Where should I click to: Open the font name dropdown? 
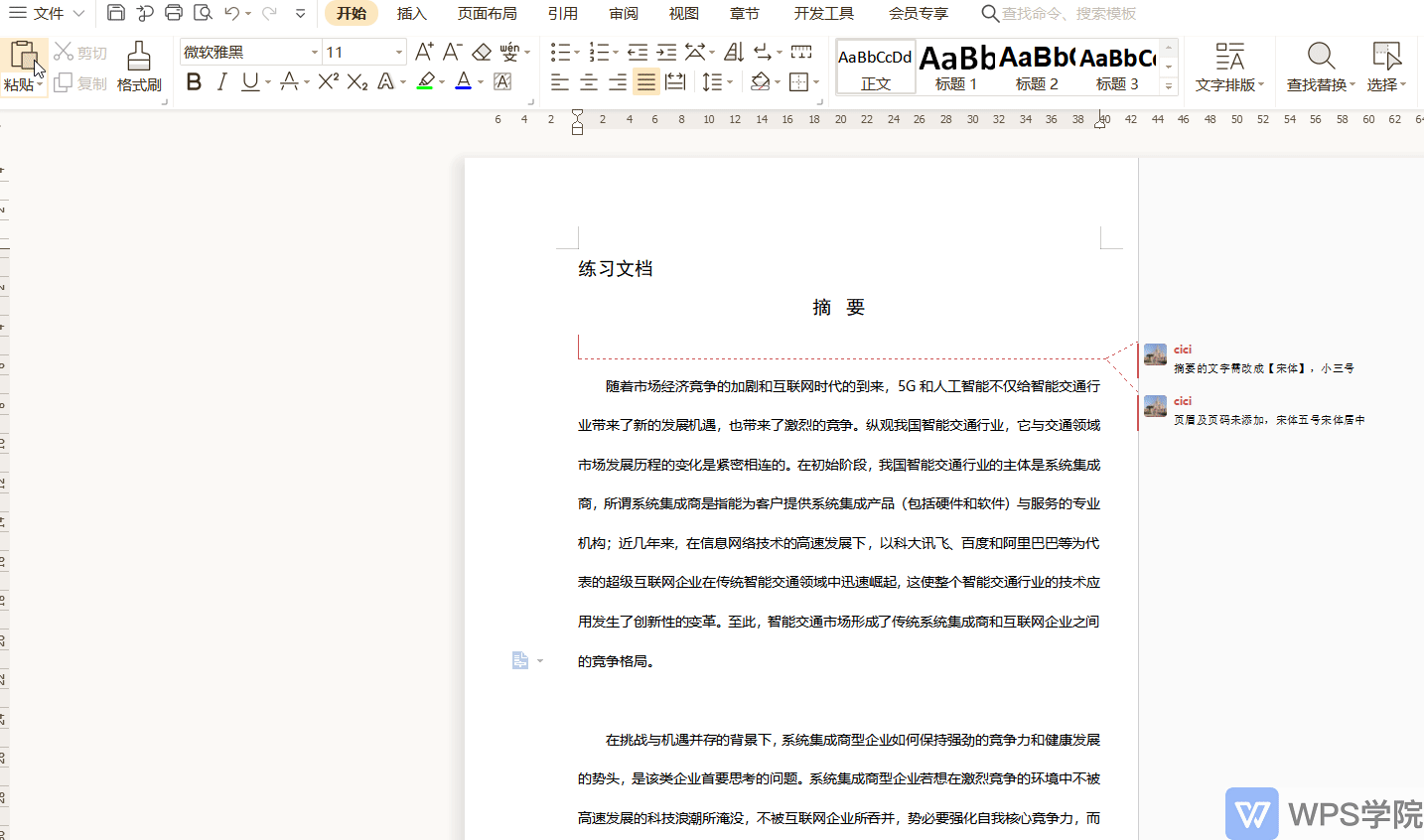(x=314, y=52)
